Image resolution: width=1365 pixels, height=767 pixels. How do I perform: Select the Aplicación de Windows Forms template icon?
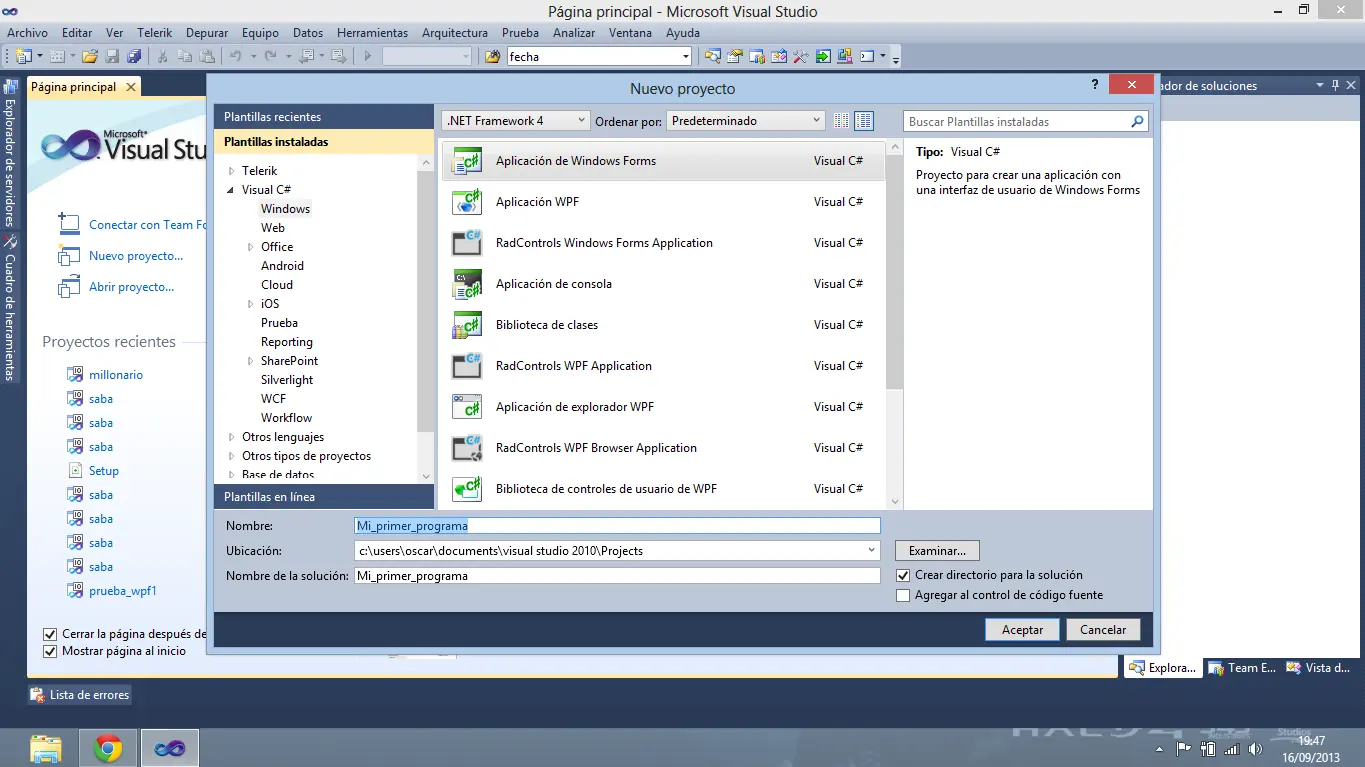pyautogui.click(x=467, y=161)
